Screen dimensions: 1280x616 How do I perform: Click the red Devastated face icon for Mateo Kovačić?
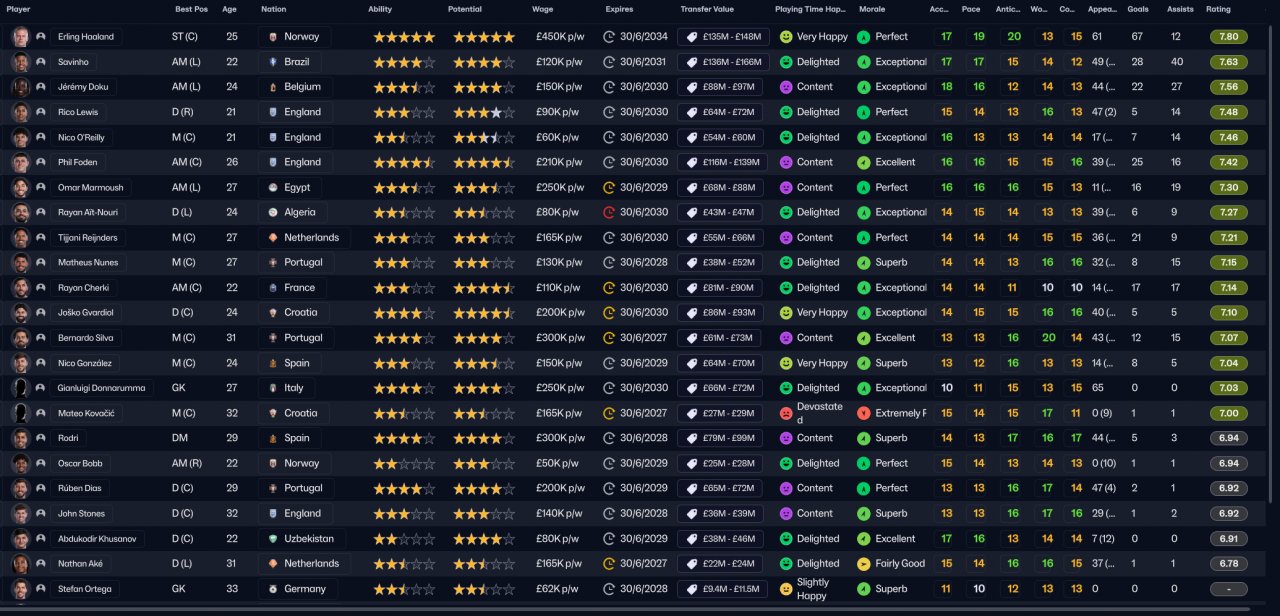786,413
